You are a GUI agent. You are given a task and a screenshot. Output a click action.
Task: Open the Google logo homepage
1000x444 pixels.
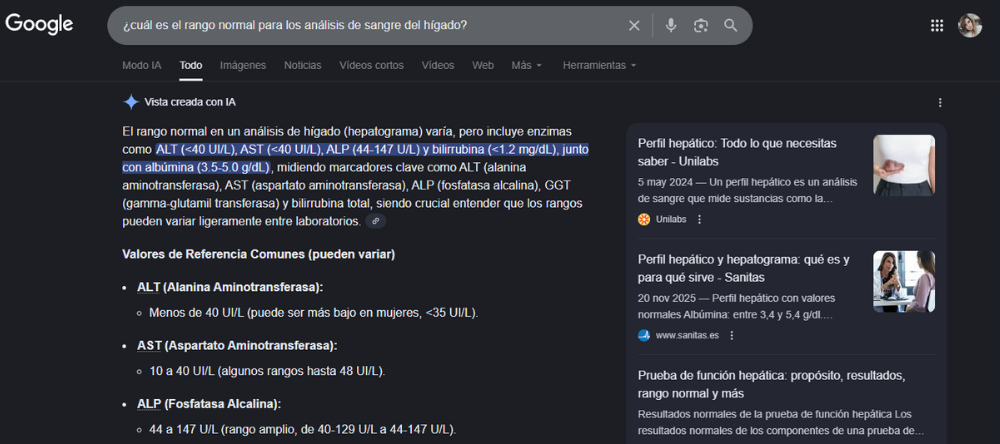click(39, 25)
